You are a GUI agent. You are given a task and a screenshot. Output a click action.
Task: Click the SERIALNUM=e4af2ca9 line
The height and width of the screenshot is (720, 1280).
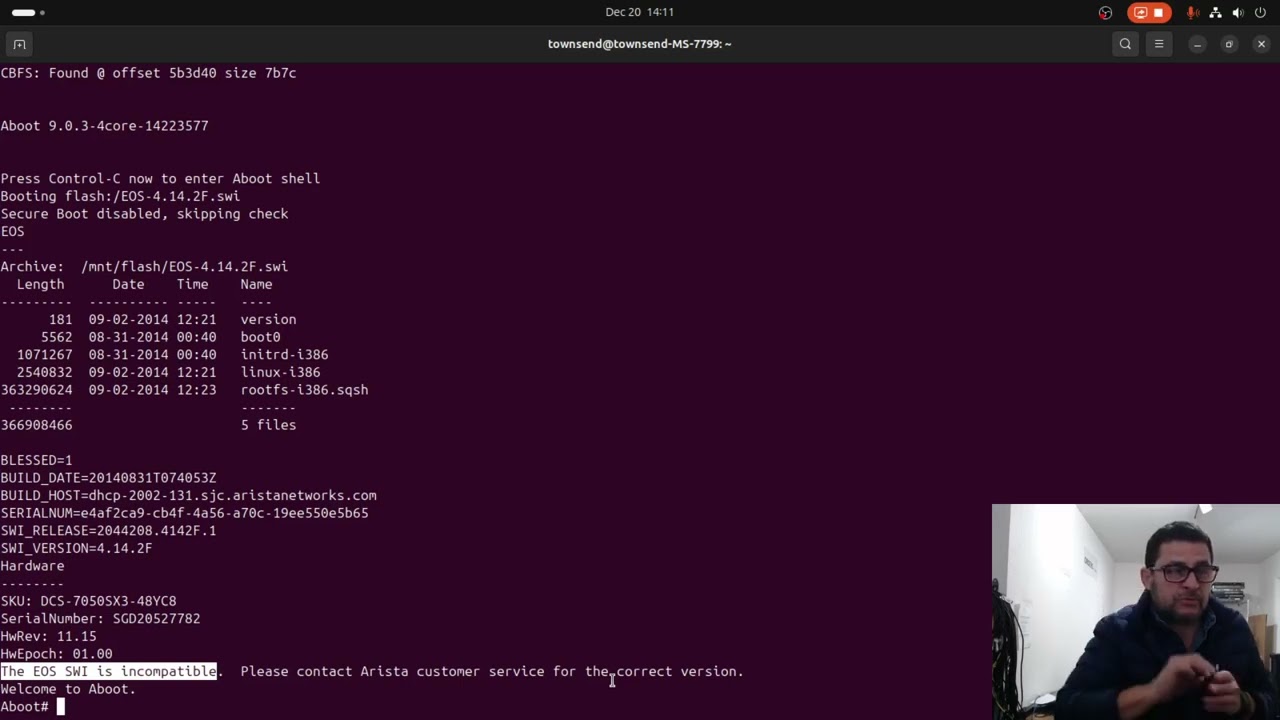coord(184,513)
